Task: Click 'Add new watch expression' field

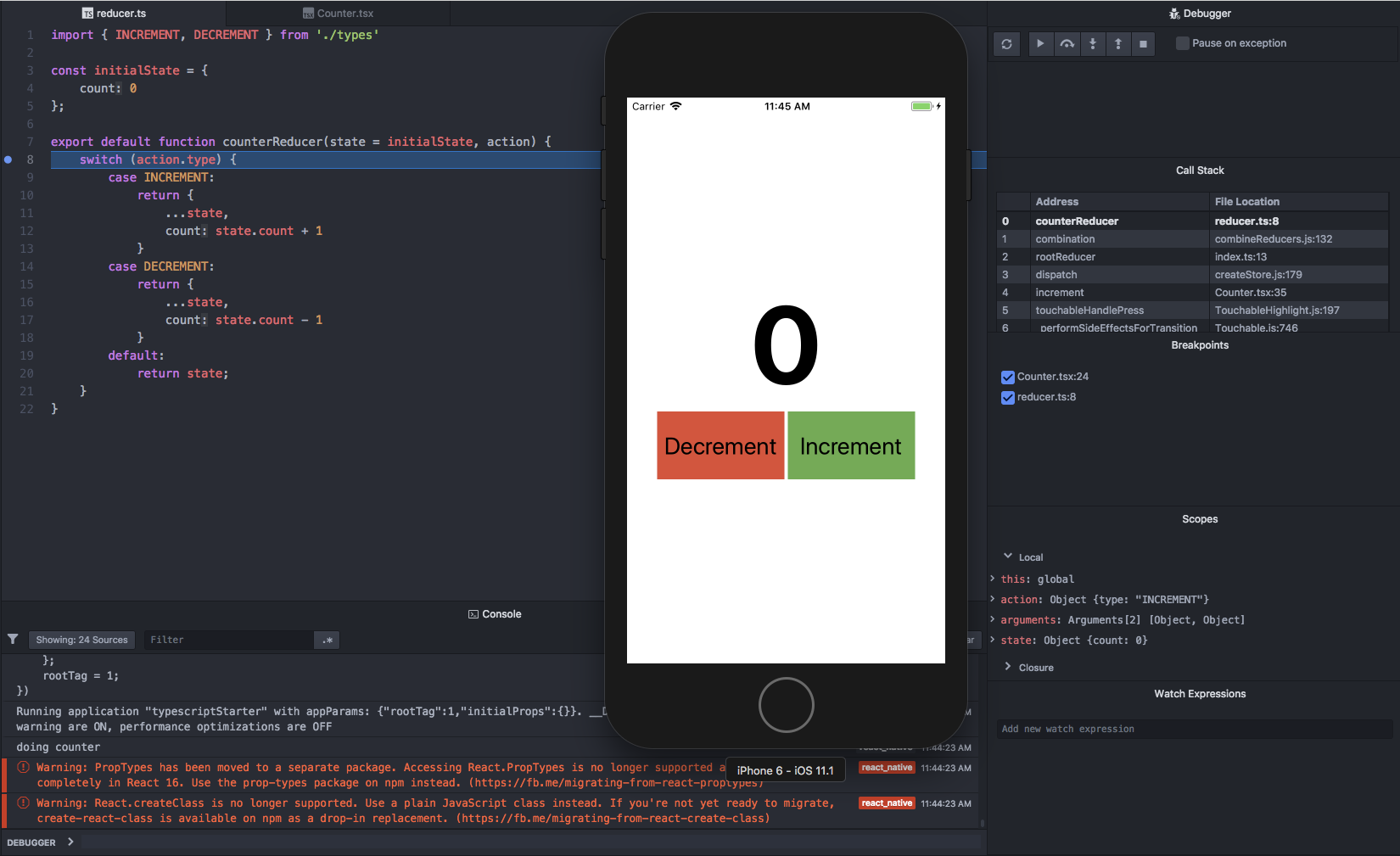Action: click(x=1195, y=729)
